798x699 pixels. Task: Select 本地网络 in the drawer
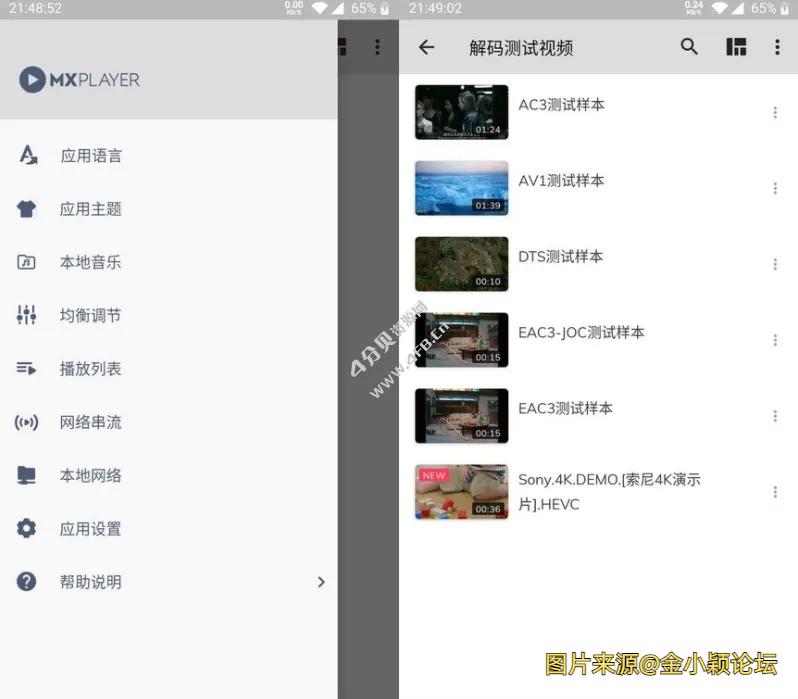[x=168, y=476]
